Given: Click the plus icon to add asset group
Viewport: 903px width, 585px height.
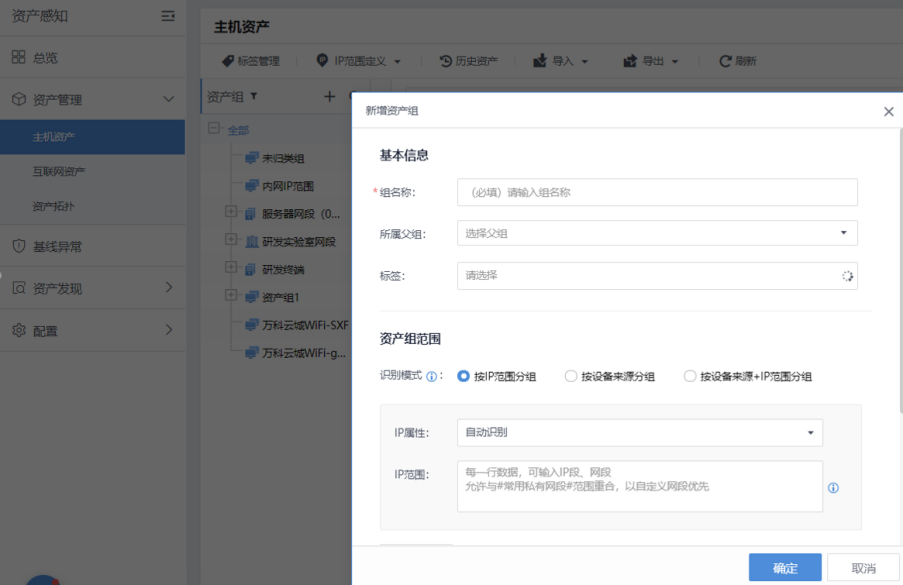Looking at the screenshot, I should [x=329, y=96].
